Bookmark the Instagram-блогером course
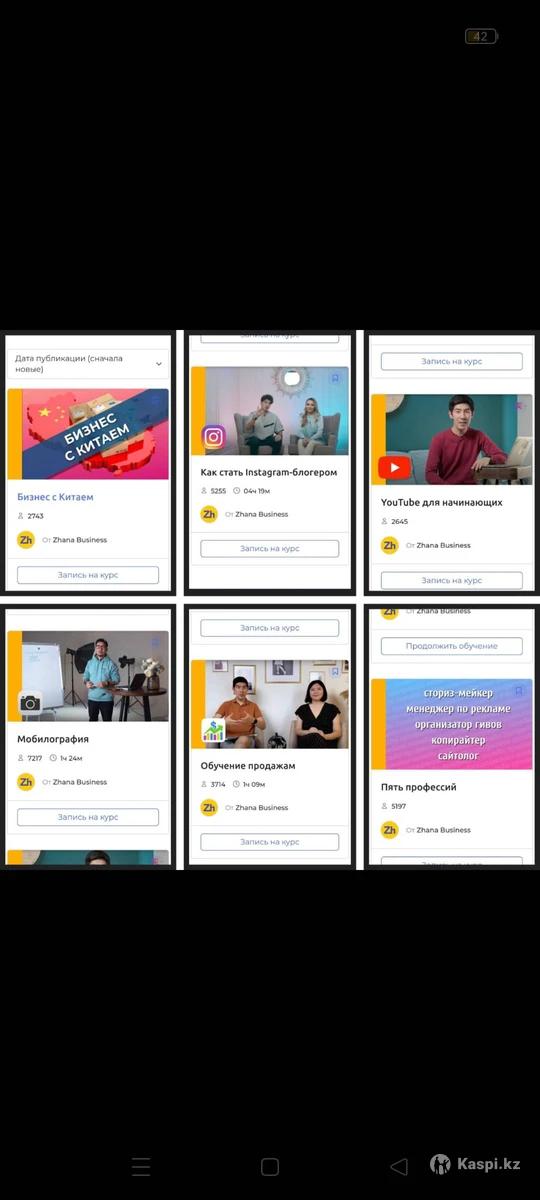 pos(335,379)
